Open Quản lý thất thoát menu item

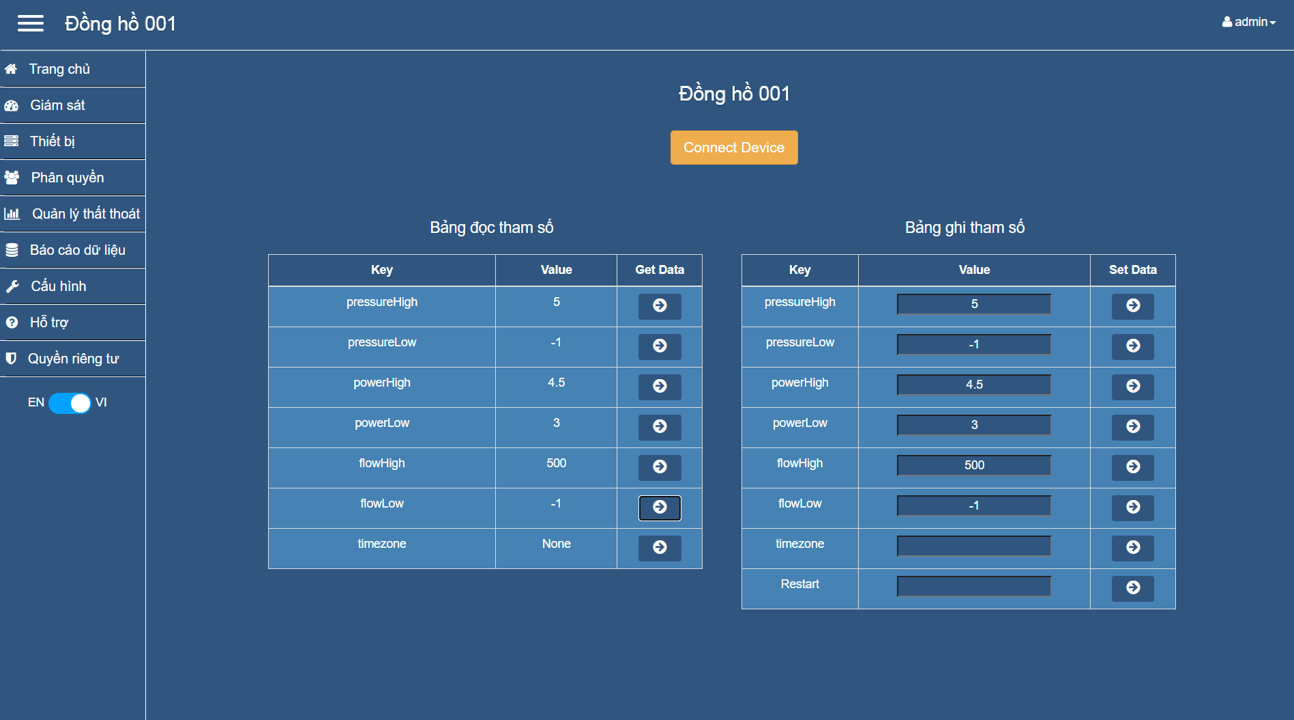point(85,214)
